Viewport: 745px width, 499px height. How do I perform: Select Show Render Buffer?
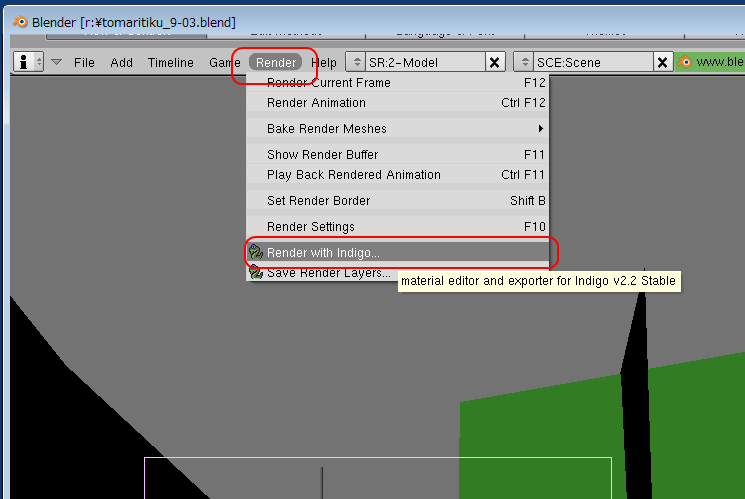tap(398, 154)
